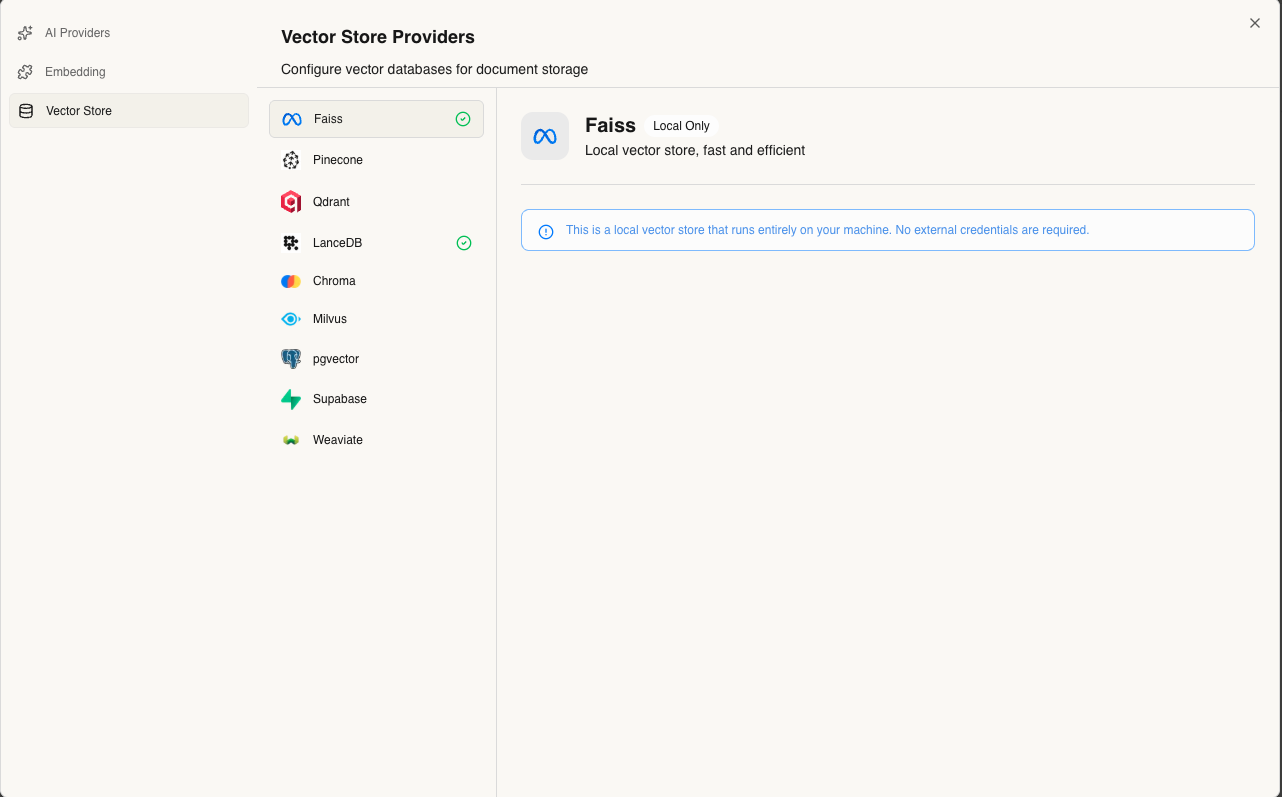The height and width of the screenshot is (797, 1282).
Task: Pick Milvus provider name
Action: click(x=330, y=319)
